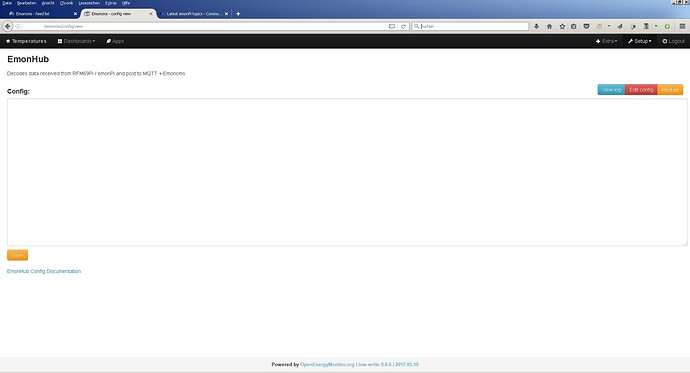This screenshot has width=690, height=373.
Task: Open the Pocket shield icon
Action: (x=586, y=26)
